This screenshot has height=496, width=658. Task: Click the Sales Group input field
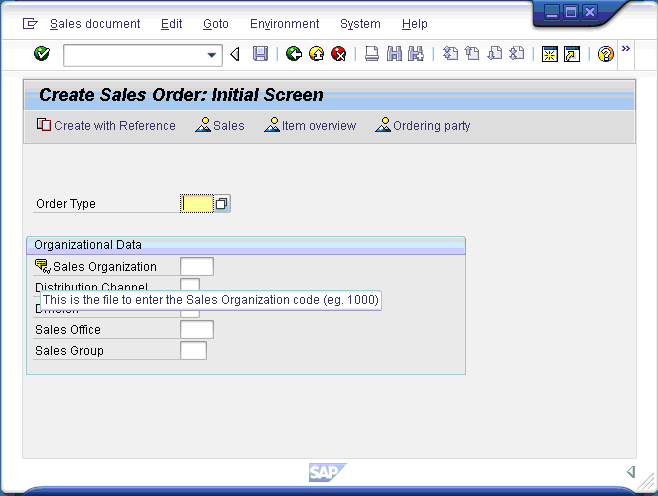[x=193, y=350]
